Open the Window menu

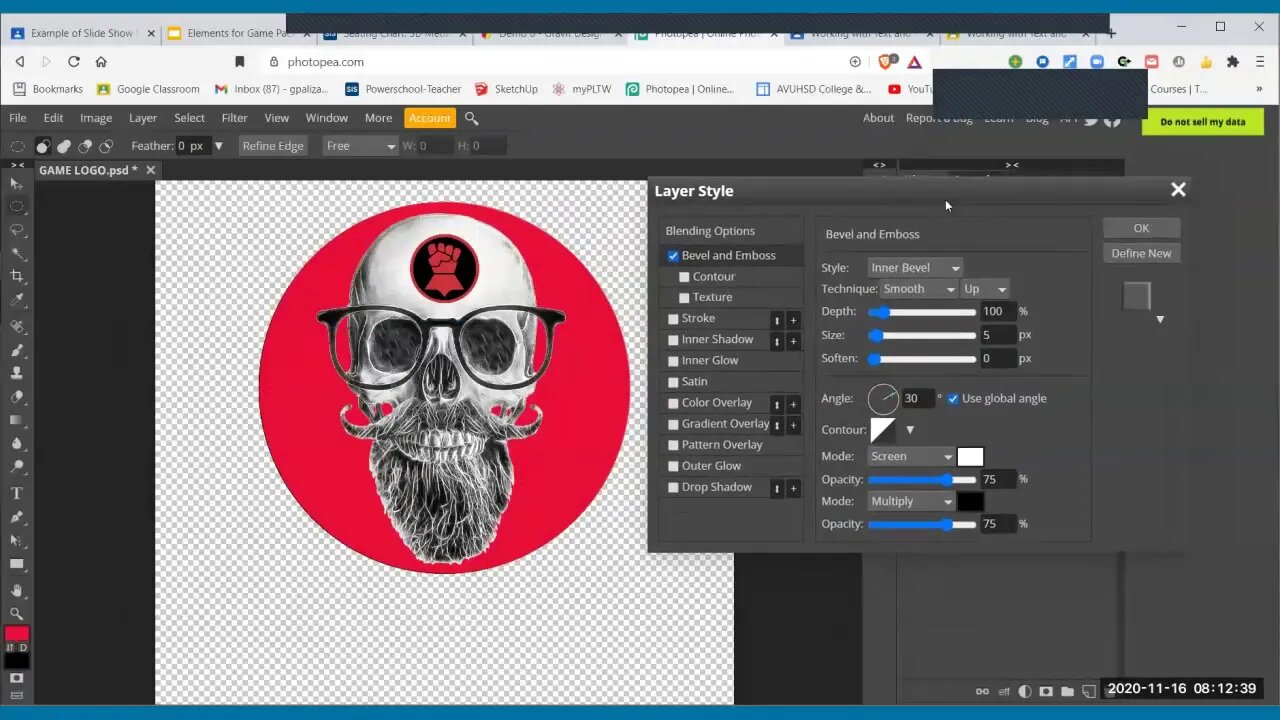pyautogui.click(x=327, y=118)
